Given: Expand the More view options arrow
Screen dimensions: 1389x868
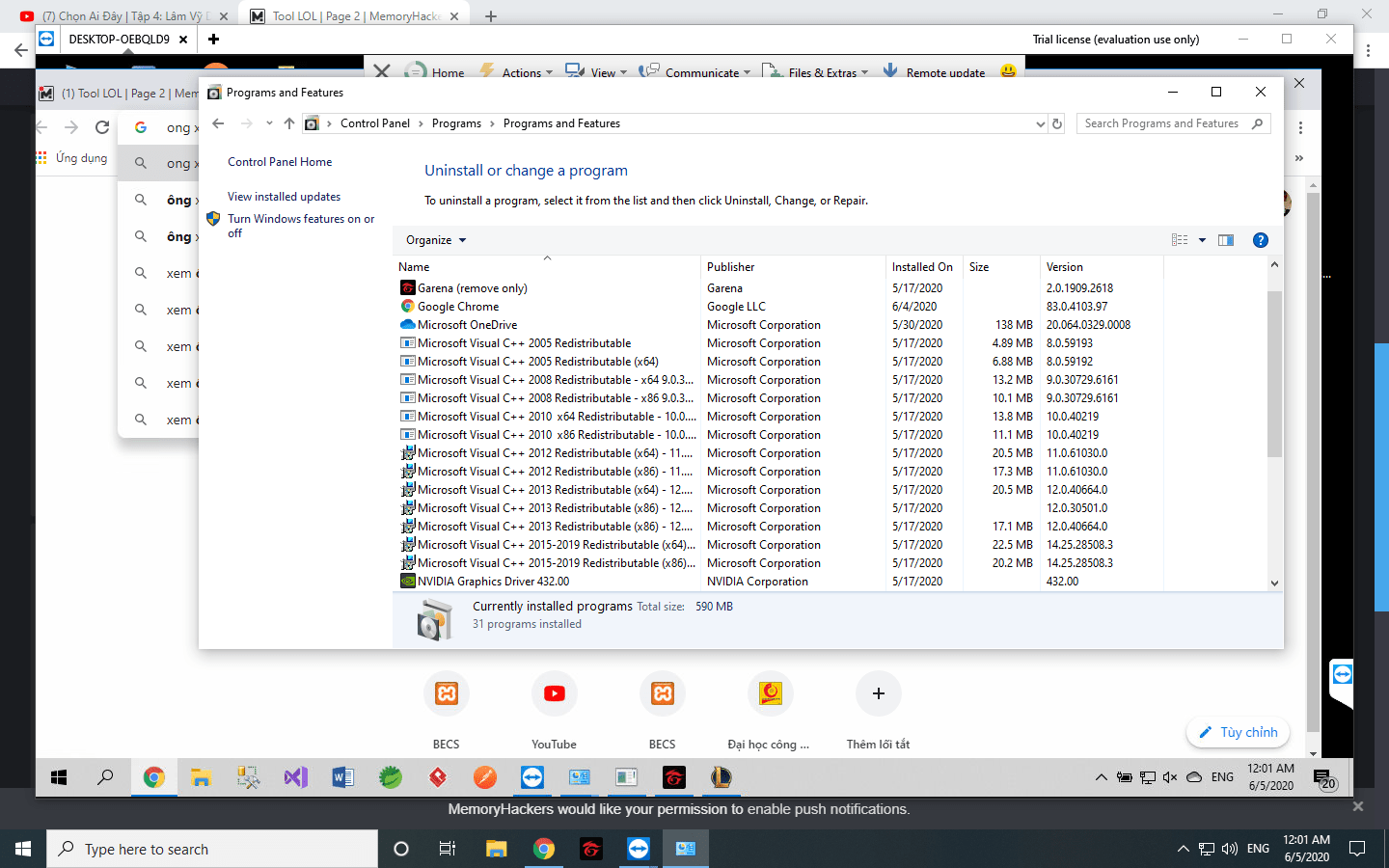Looking at the screenshot, I should tap(1202, 240).
